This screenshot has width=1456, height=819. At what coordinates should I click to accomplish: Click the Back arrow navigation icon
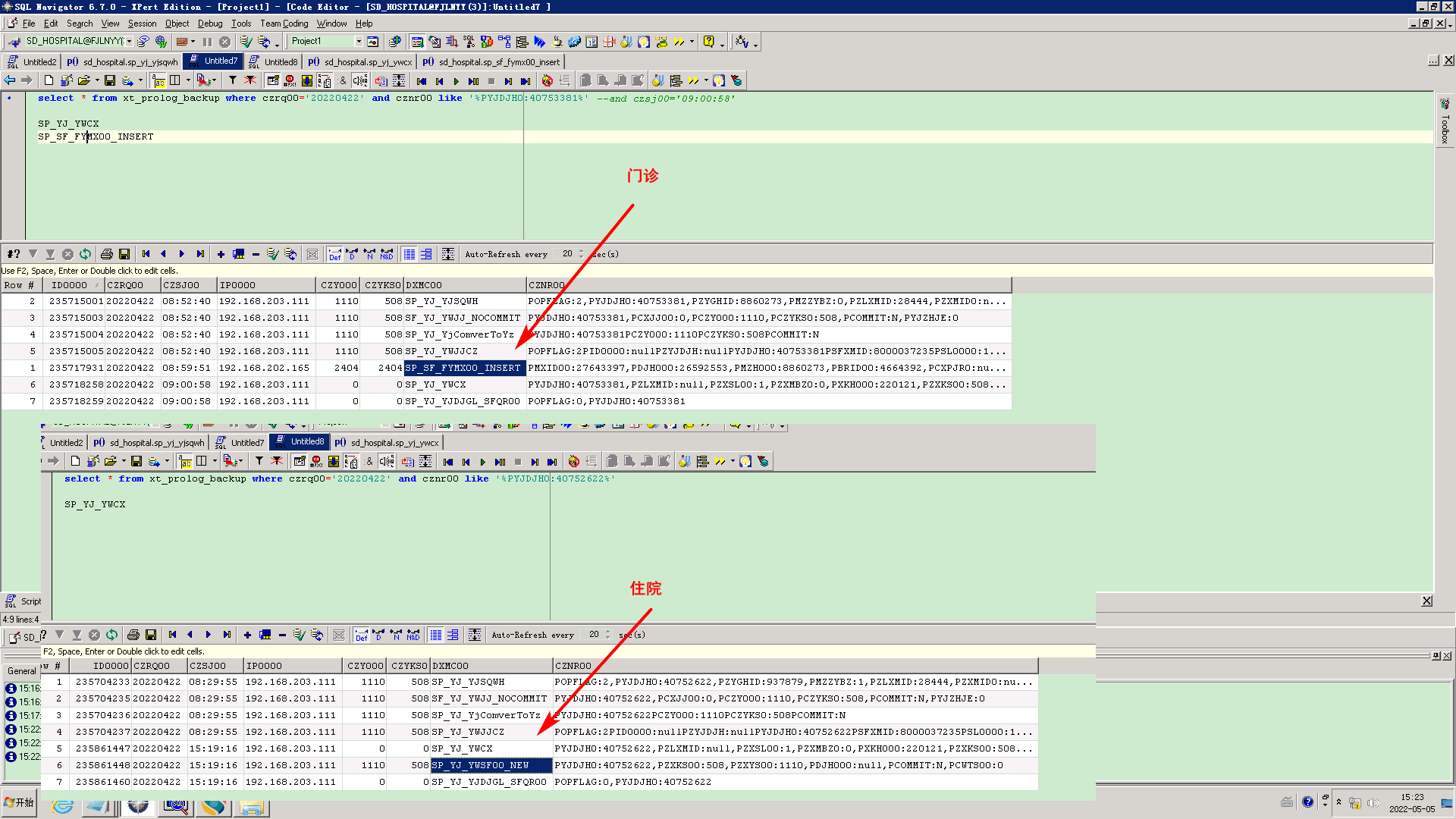(10, 80)
